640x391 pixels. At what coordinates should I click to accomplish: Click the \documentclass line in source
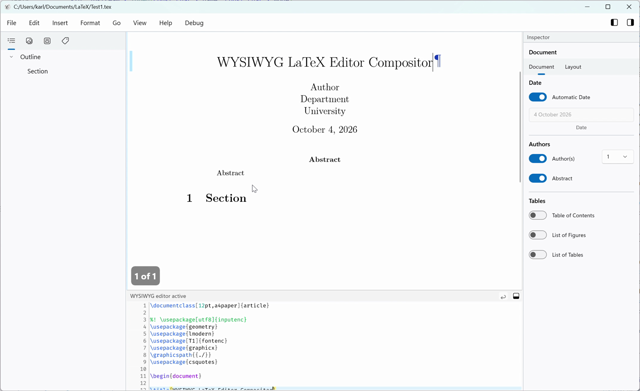coord(209,306)
